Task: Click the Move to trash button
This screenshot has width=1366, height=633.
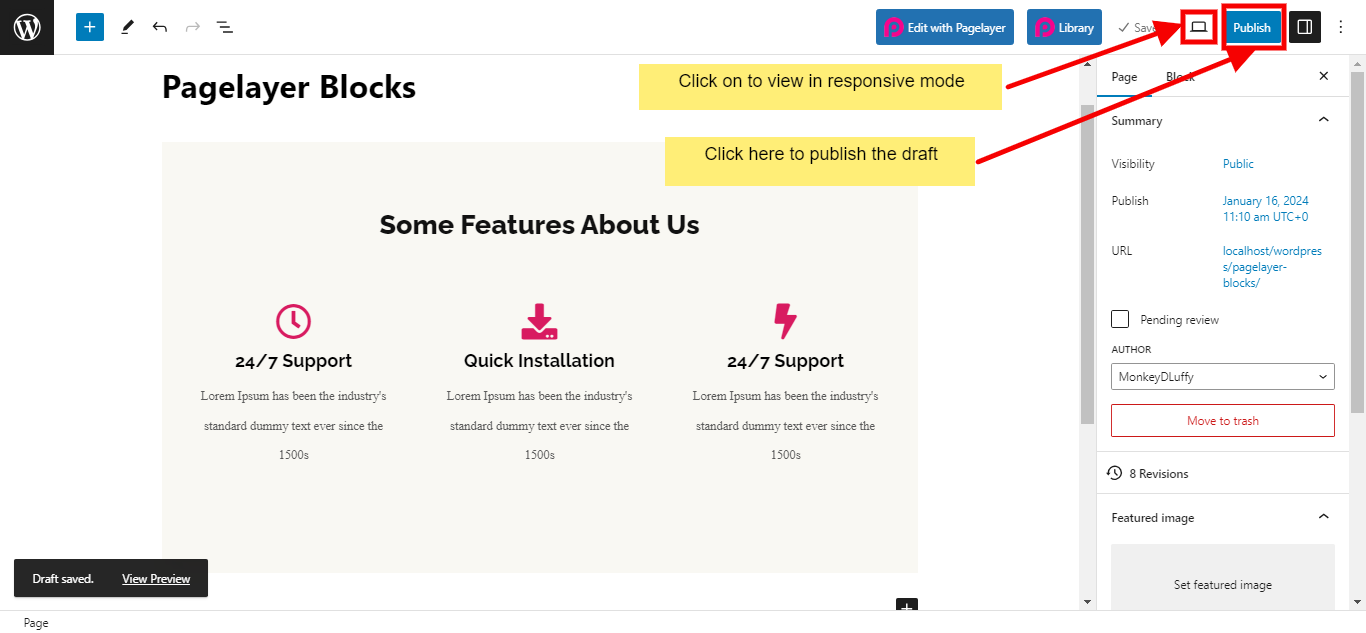Action: pos(1222,421)
